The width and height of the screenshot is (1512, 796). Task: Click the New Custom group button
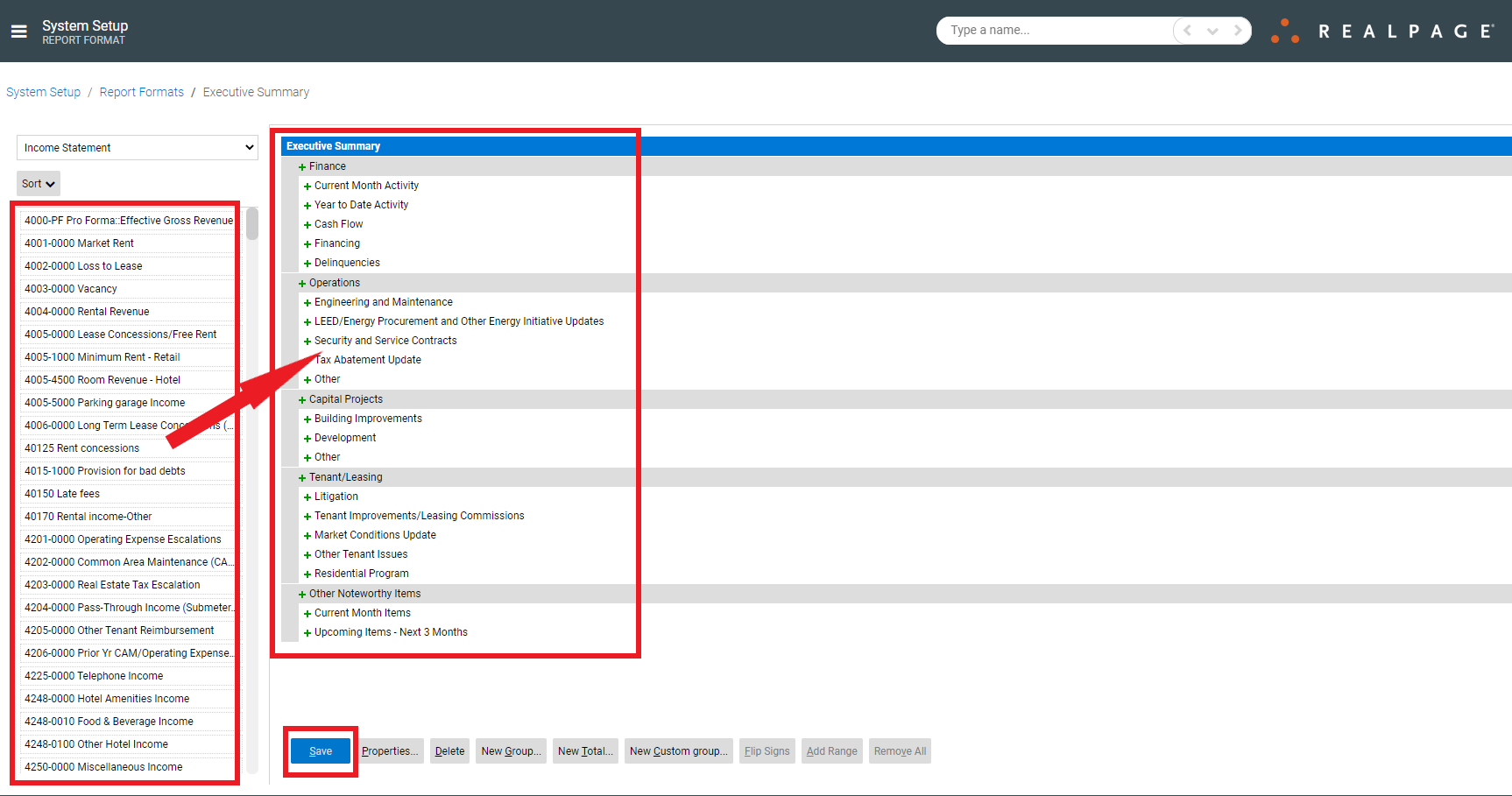click(x=679, y=751)
